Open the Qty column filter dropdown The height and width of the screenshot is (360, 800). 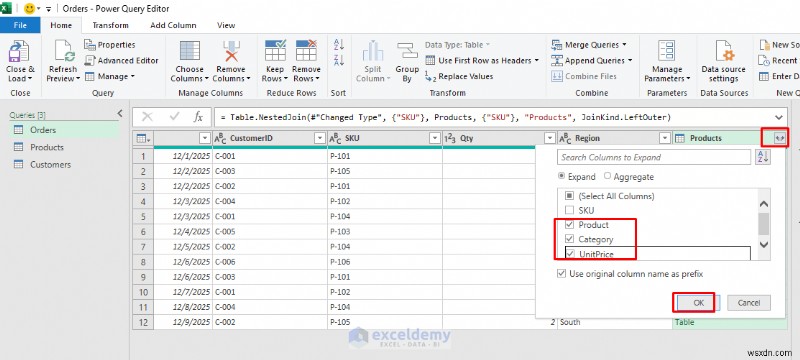tap(549, 138)
